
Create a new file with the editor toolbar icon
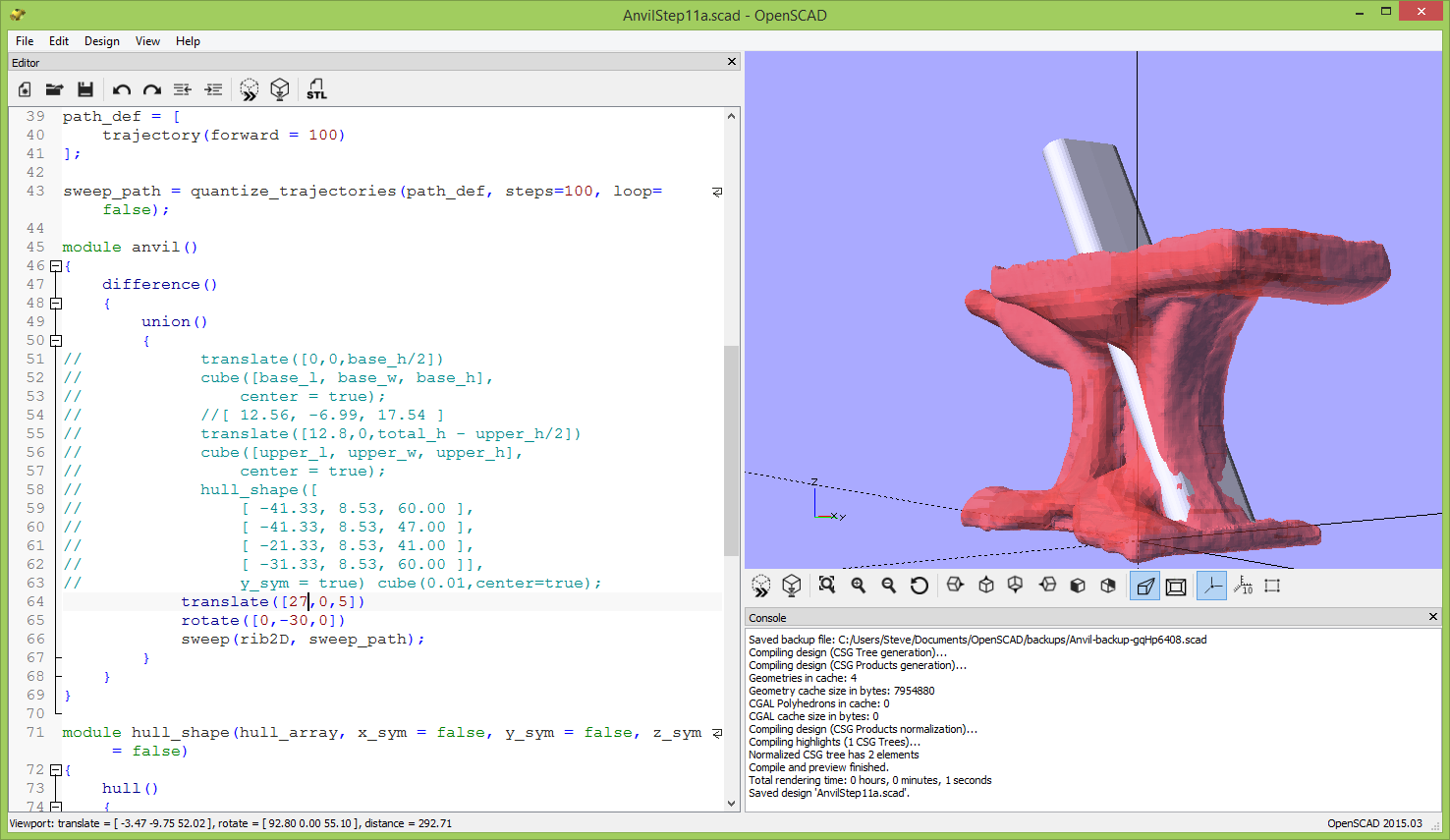(x=25, y=89)
